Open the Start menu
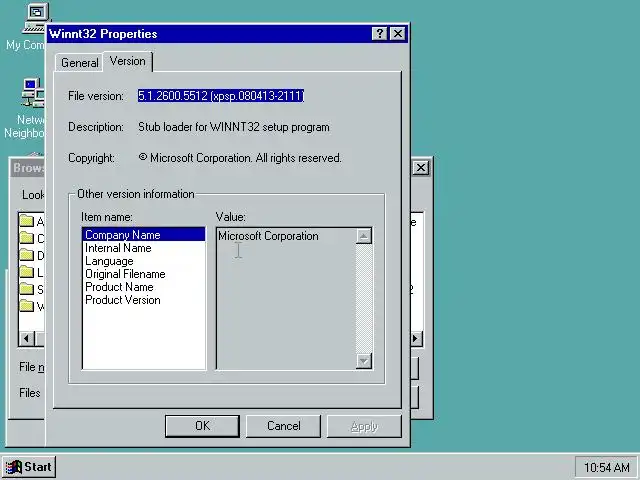 (x=29, y=467)
